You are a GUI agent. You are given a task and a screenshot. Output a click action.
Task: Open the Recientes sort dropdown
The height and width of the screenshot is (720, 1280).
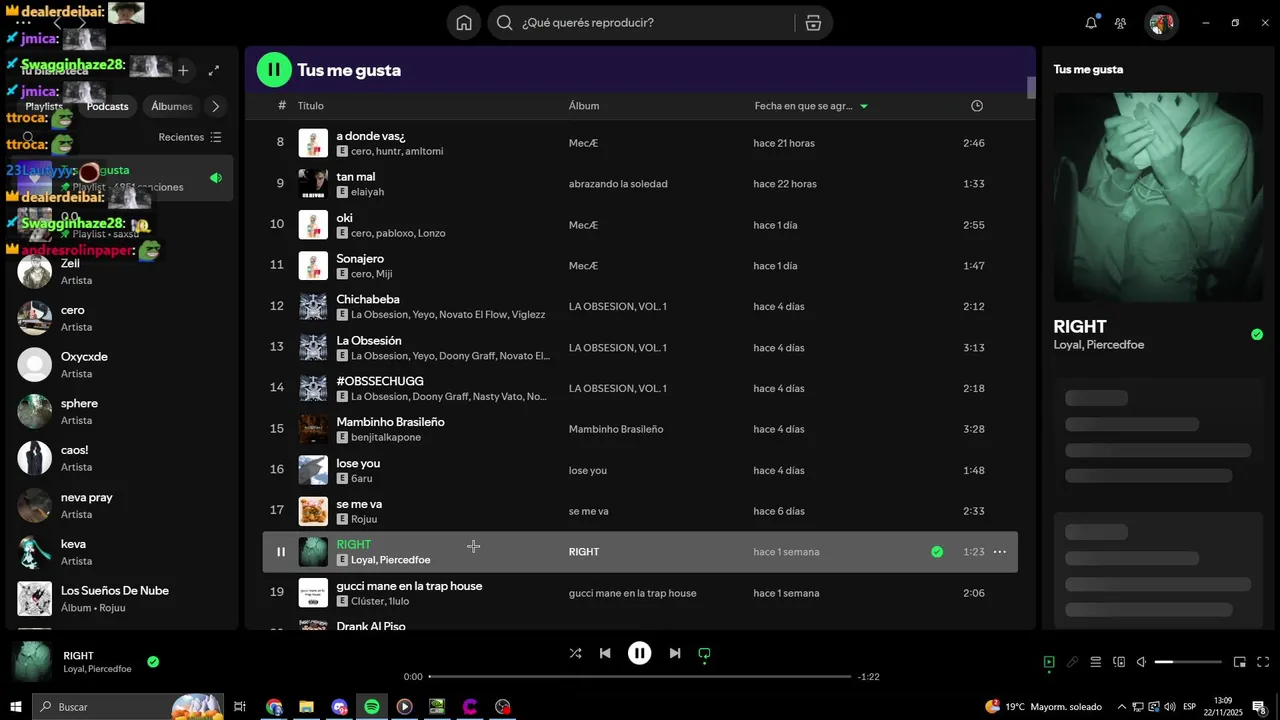pyautogui.click(x=190, y=137)
